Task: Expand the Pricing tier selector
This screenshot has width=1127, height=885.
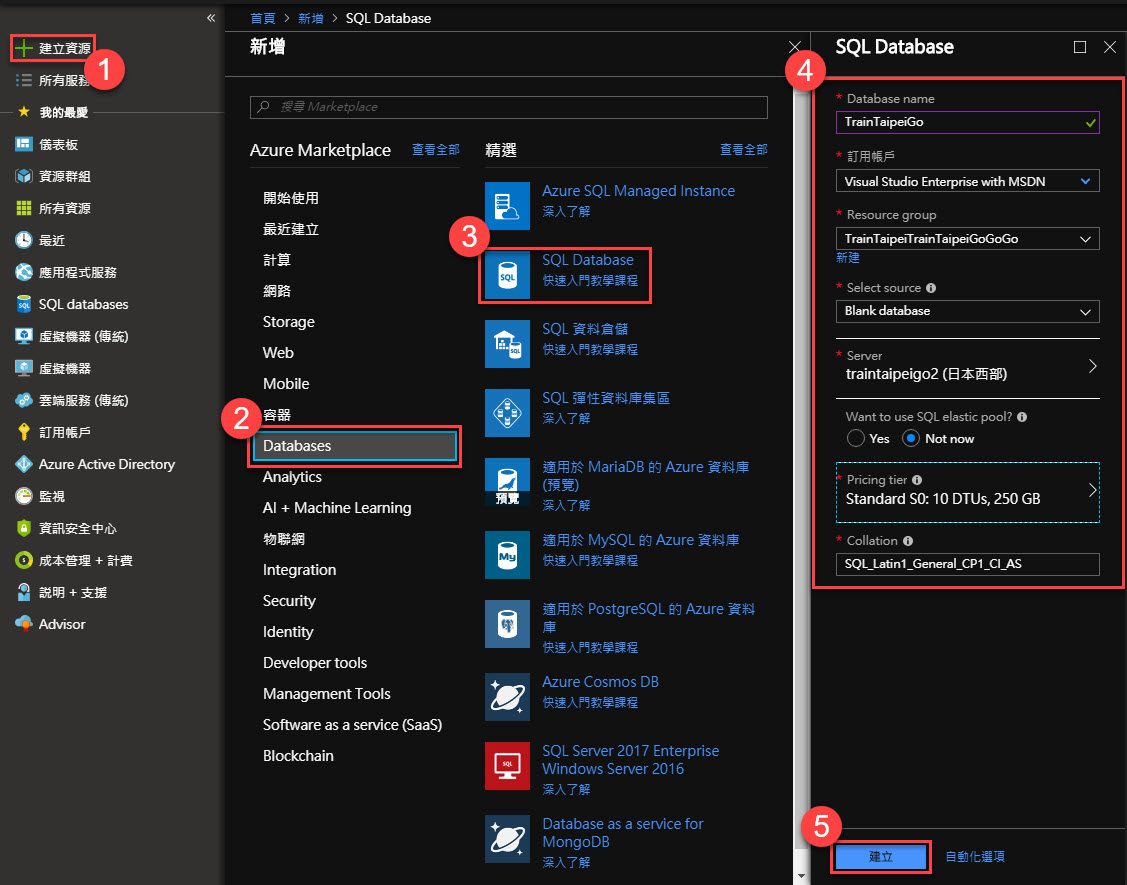Action: click(967, 492)
